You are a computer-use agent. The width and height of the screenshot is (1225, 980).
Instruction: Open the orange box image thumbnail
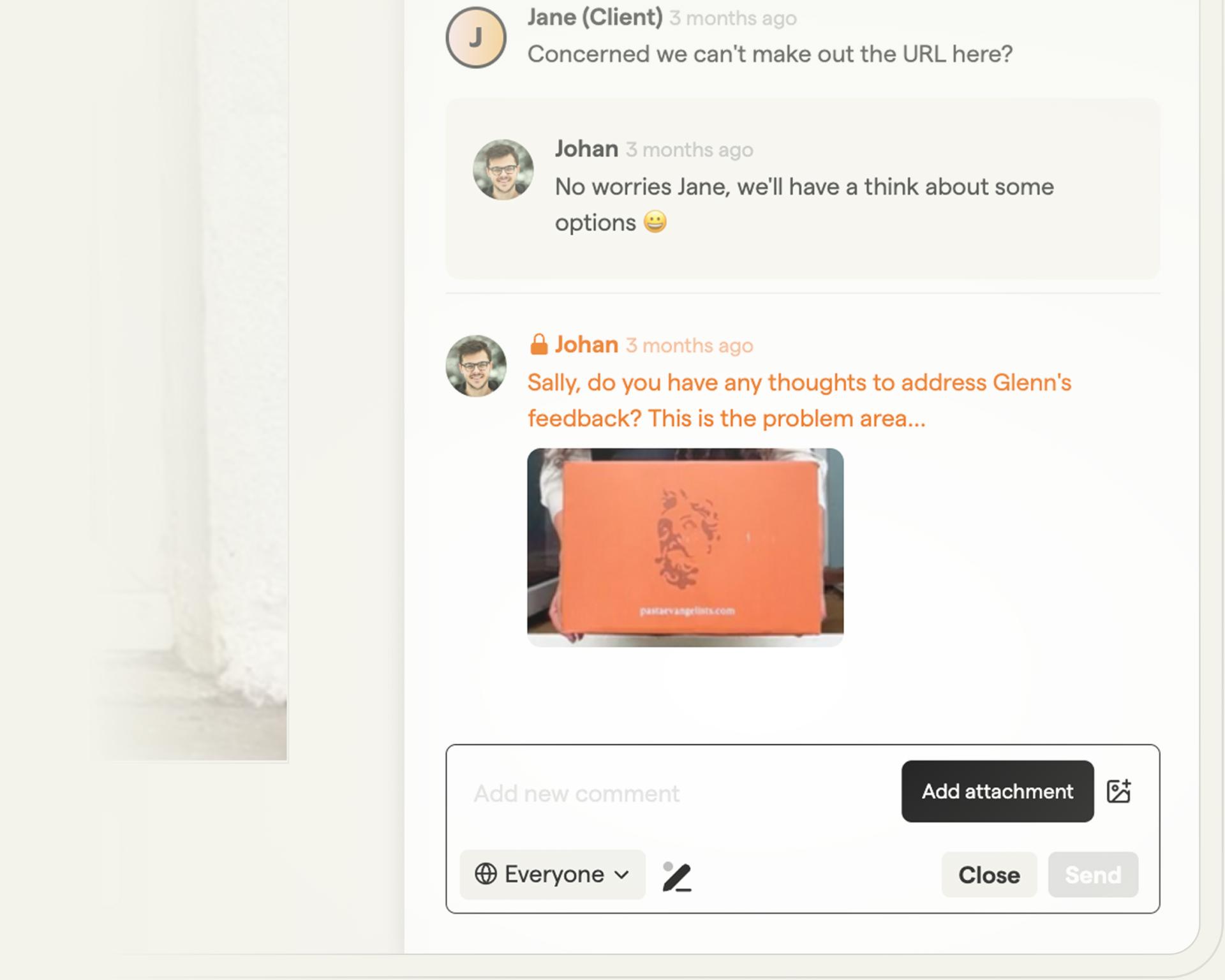tap(685, 547)
